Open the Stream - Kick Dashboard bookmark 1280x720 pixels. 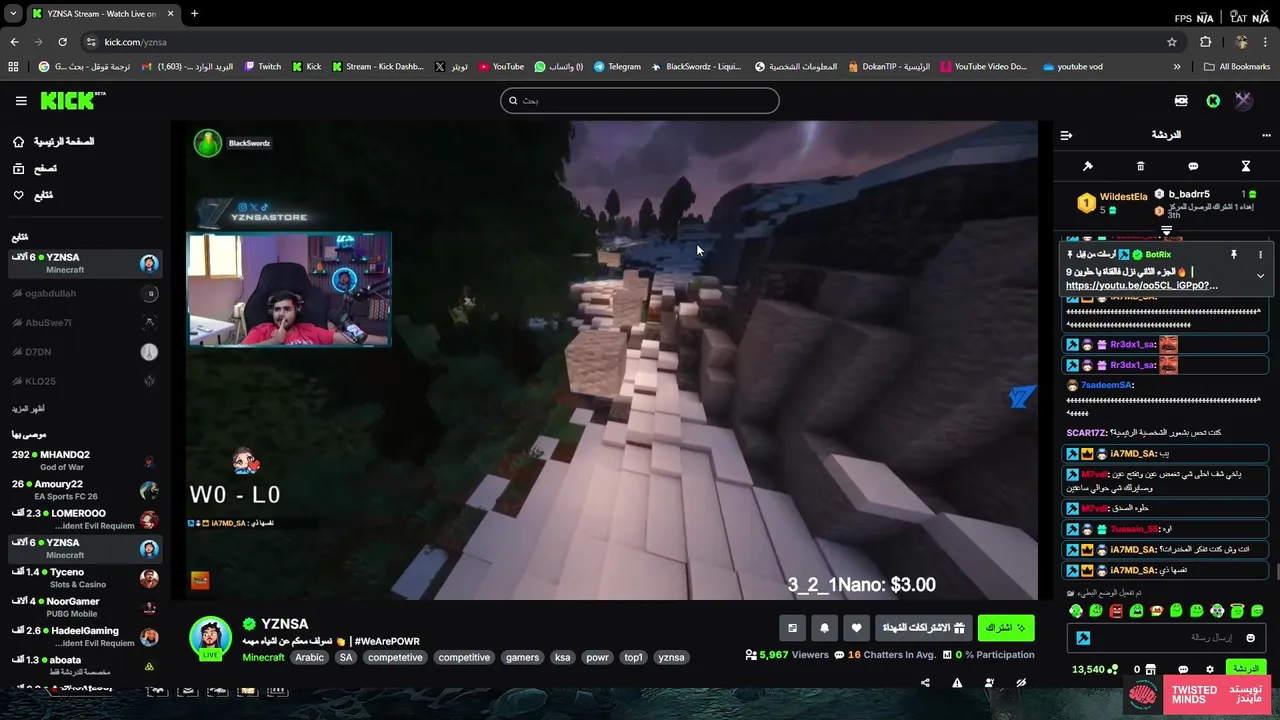click(377, 67)
